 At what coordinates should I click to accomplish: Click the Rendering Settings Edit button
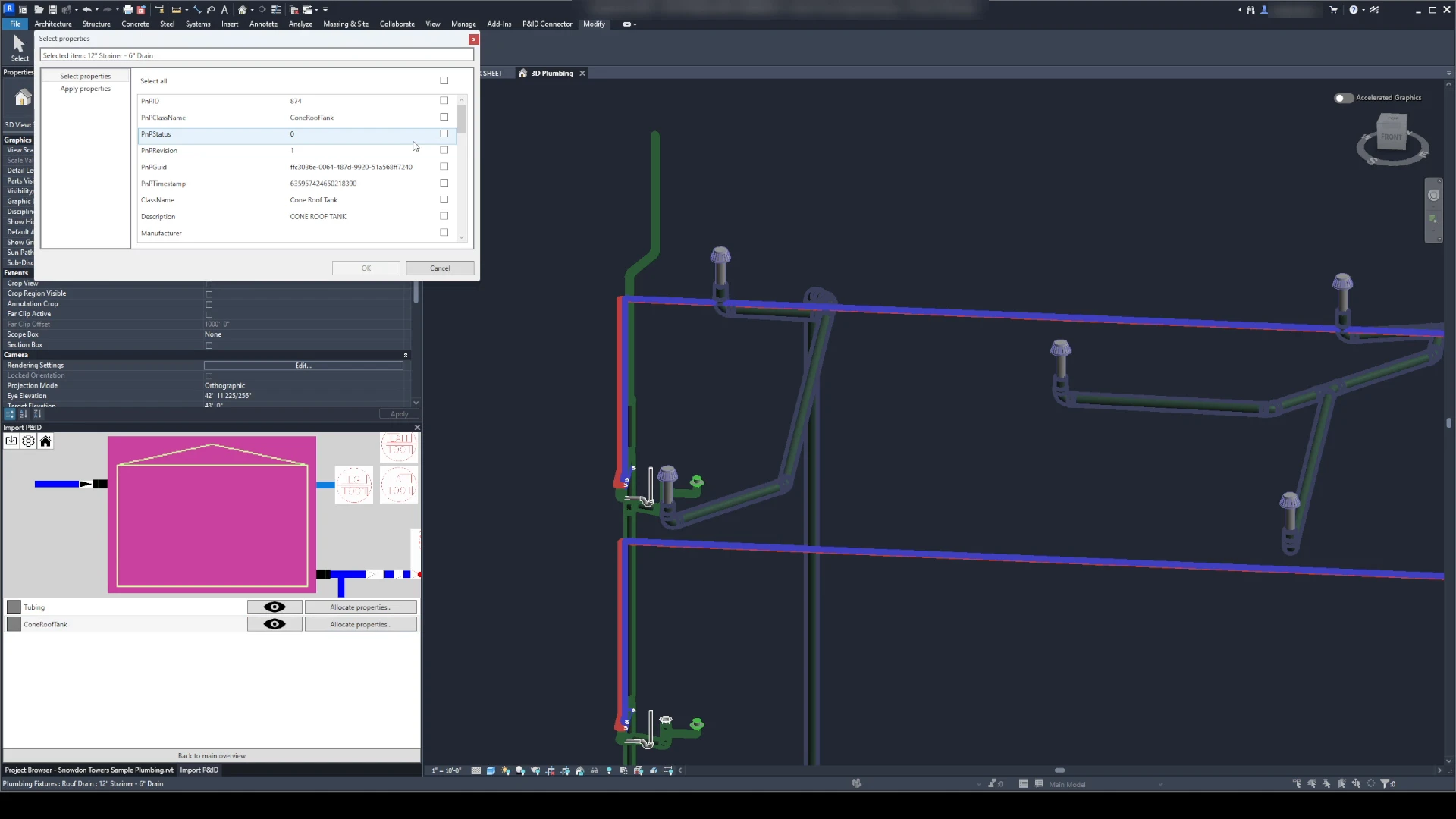pos(303,366)
